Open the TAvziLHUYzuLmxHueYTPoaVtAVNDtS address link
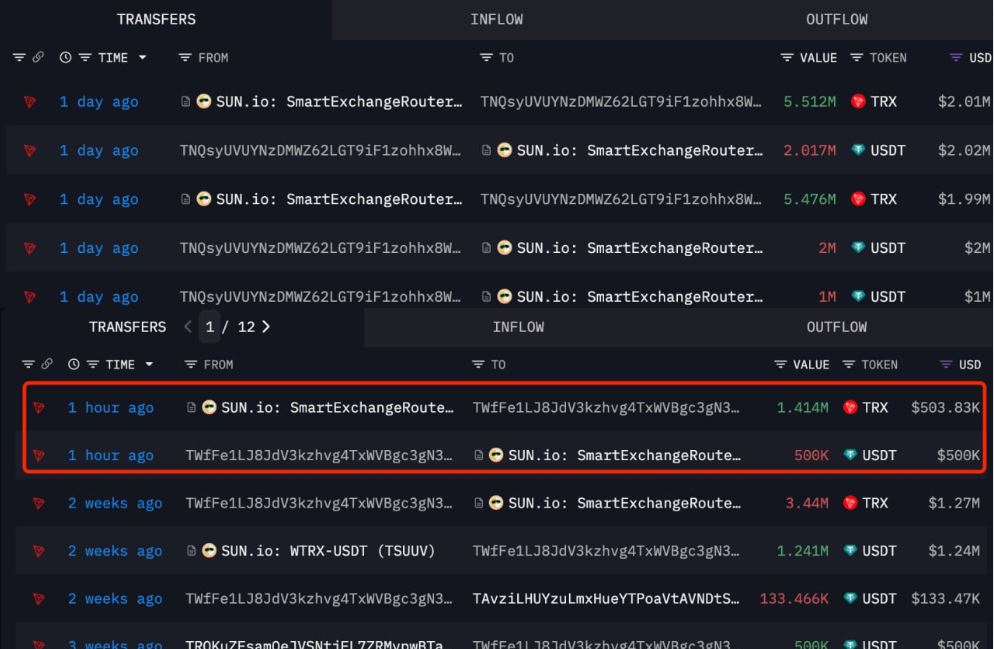The width and height of the screenshot is (994, 649). pyautogui.click(x=608, y=600)
